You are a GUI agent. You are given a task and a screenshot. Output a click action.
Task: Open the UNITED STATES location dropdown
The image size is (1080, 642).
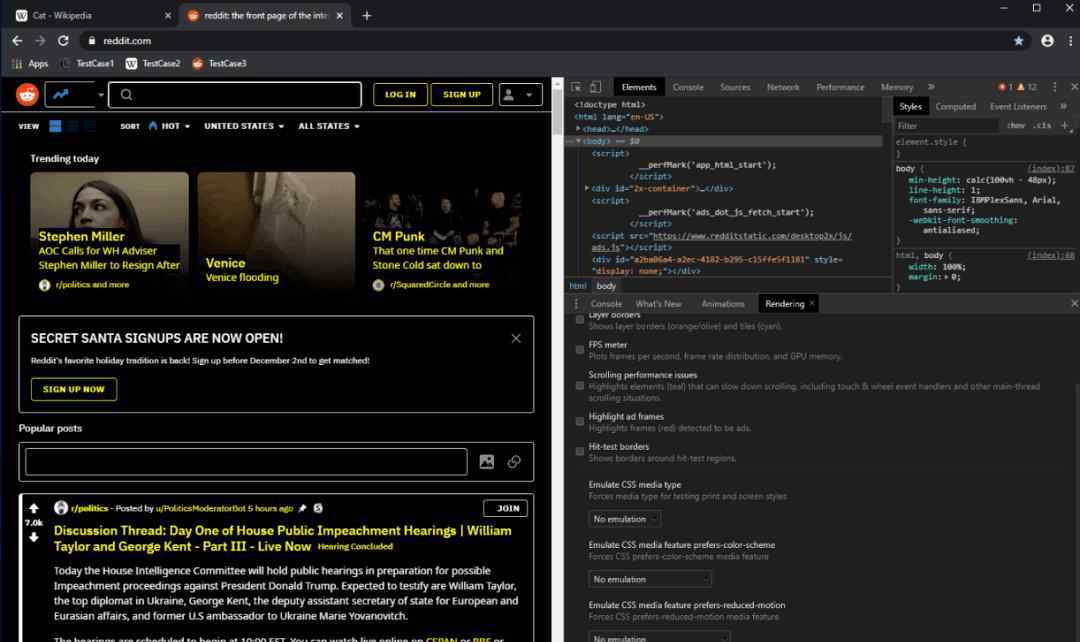[244, 126]
